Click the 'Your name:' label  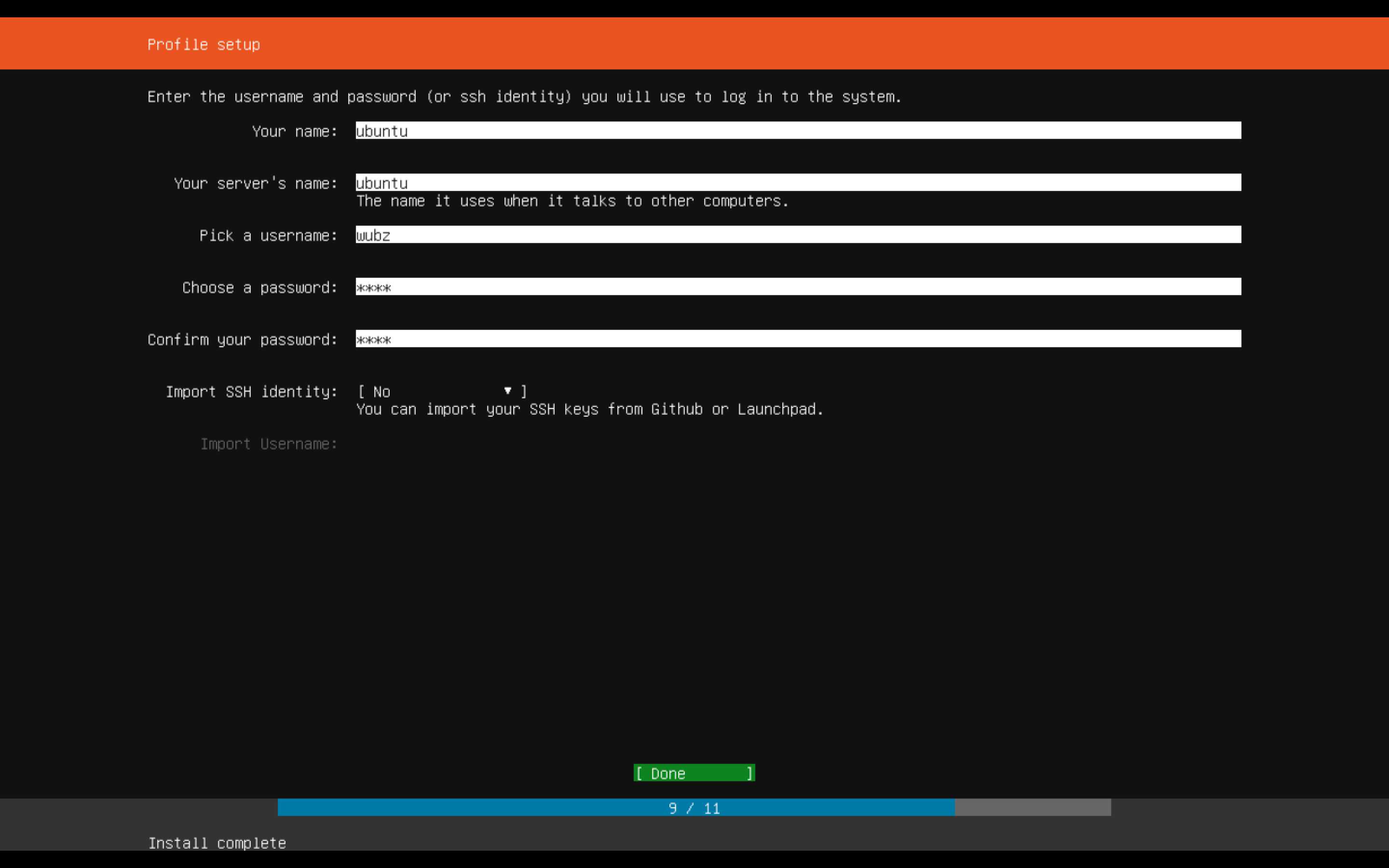[x=295, y=132]
